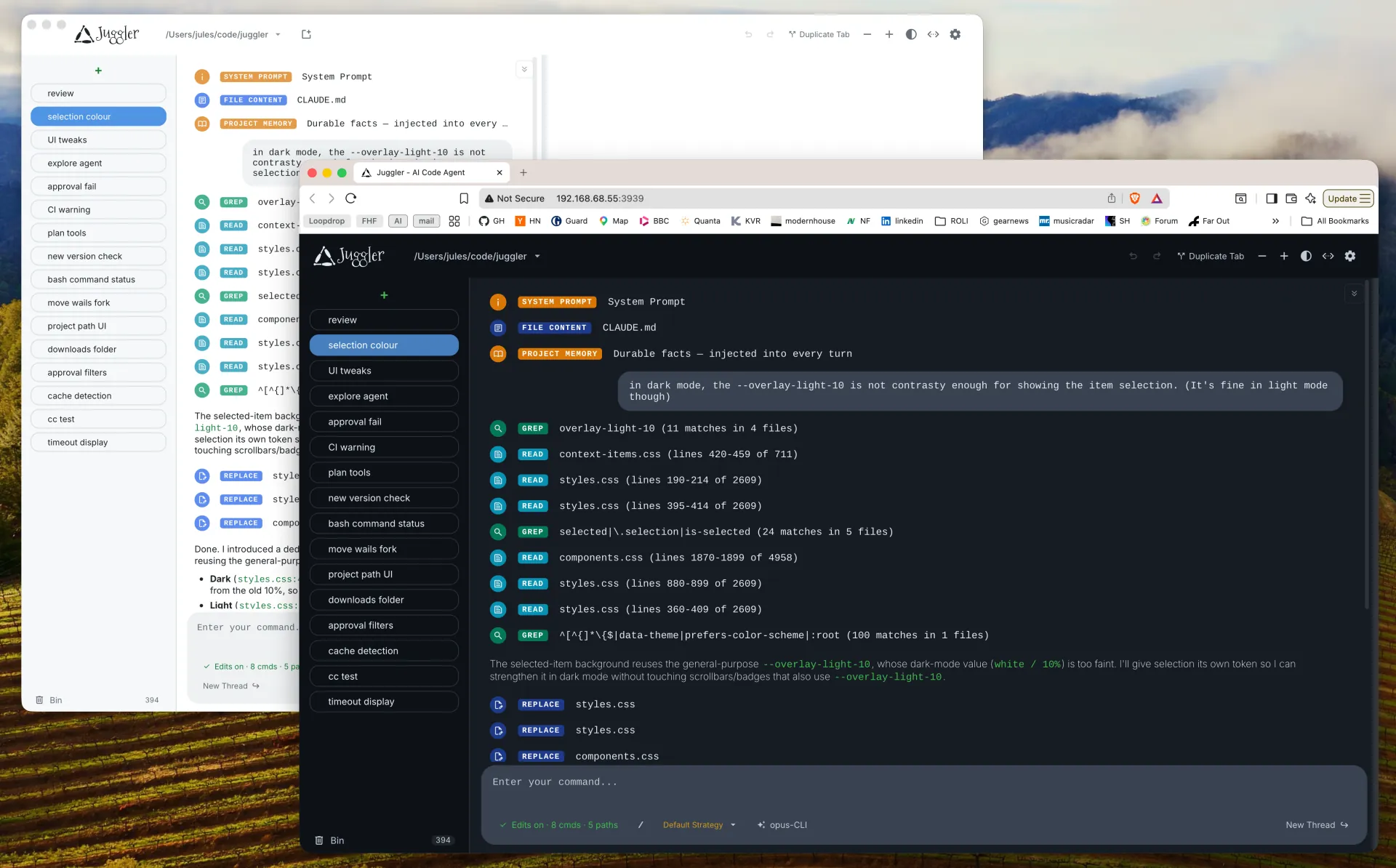The width and height of the screenshot is (1396, 868).
Task: Open project path dropdown in background Juggler window
Action: 222,34
